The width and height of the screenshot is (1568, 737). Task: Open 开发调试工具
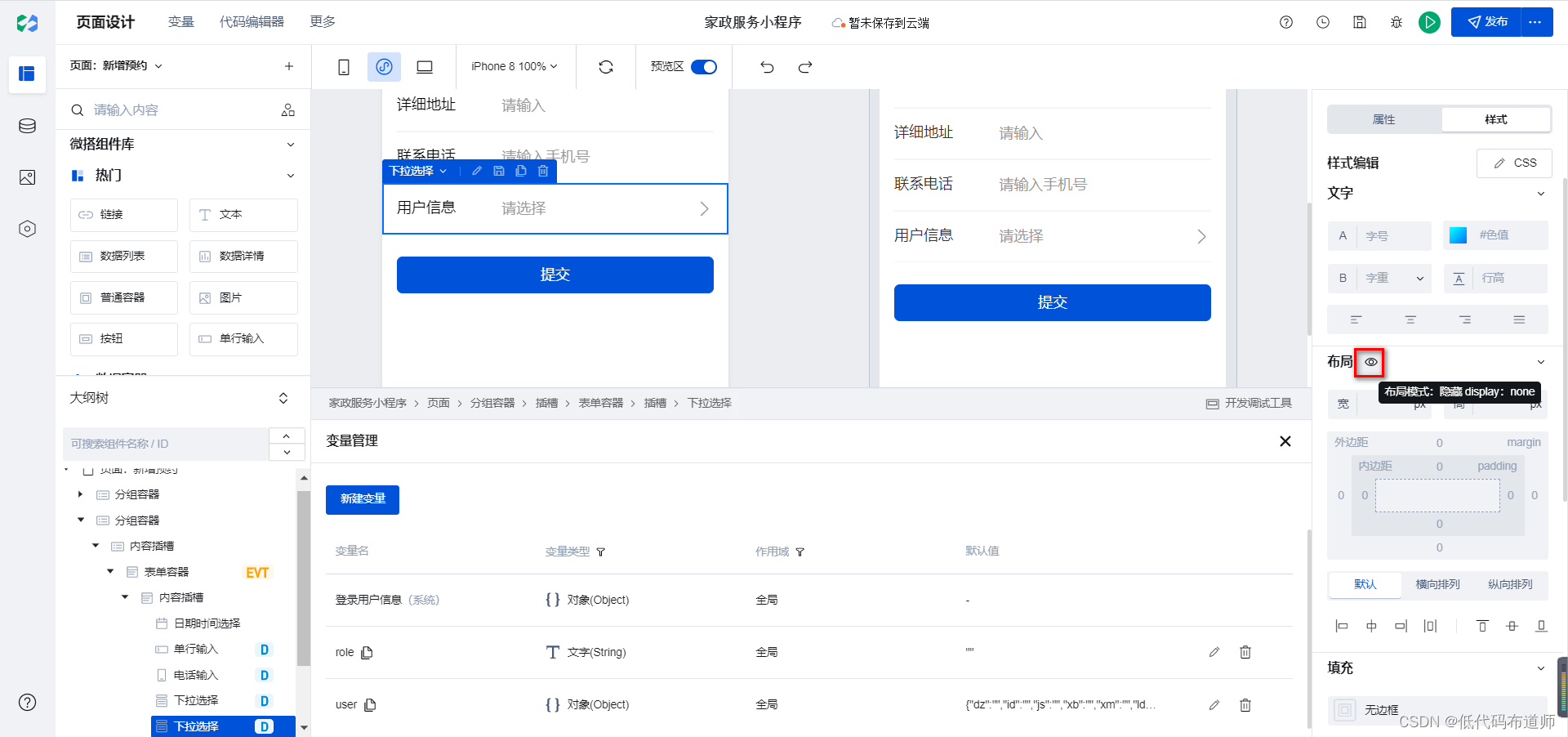(x=1249, y=404)
